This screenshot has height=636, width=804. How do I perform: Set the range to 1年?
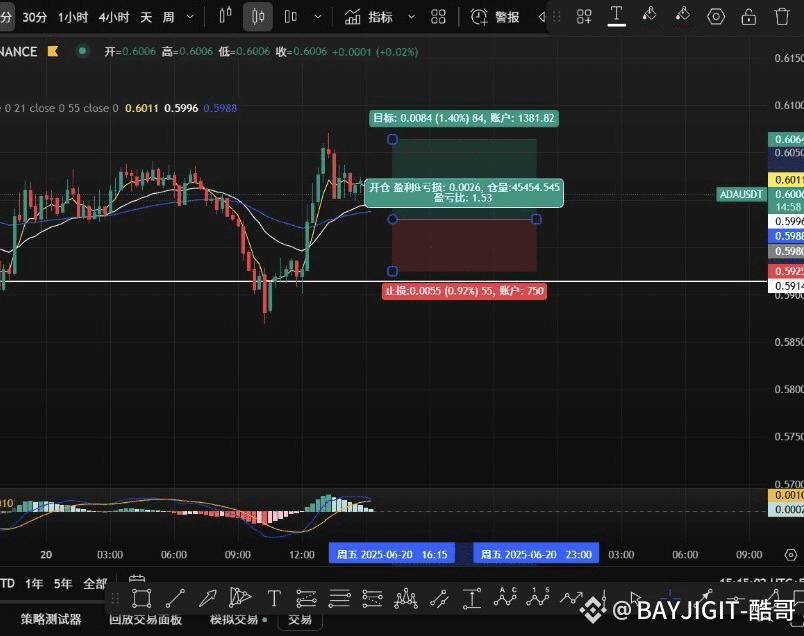click(34, 584)
